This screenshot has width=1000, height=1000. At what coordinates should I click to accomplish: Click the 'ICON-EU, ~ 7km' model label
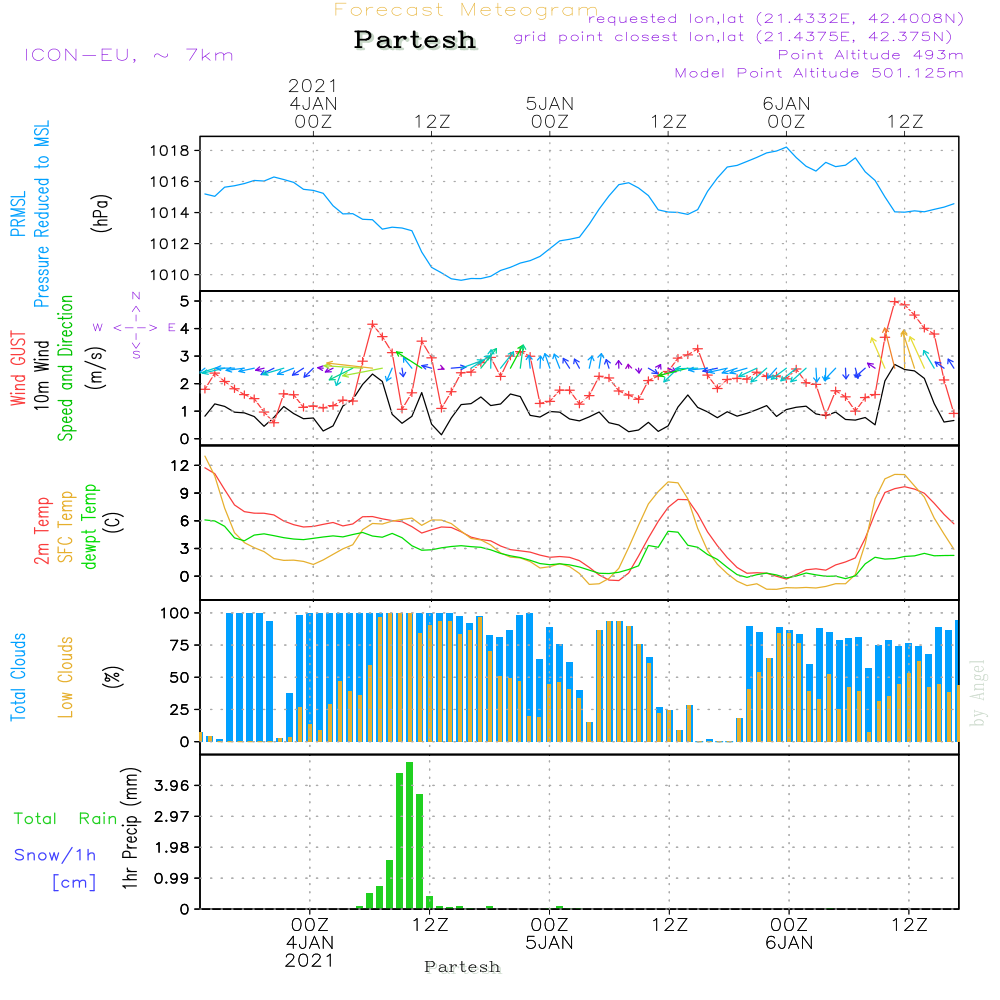(x=129, y=55)
